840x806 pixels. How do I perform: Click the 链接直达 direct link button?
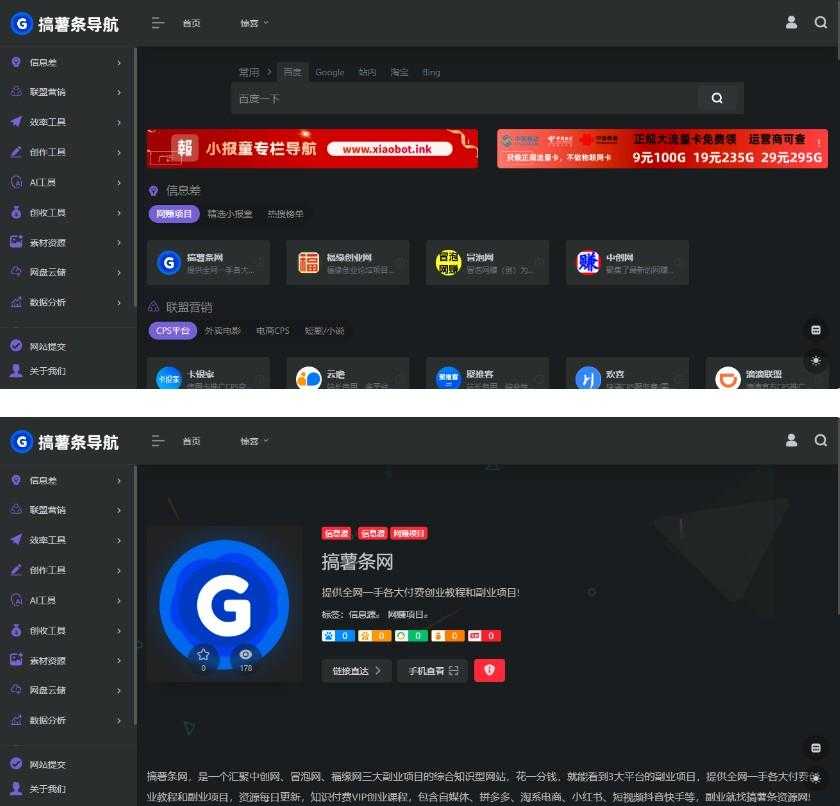[356, 670]
